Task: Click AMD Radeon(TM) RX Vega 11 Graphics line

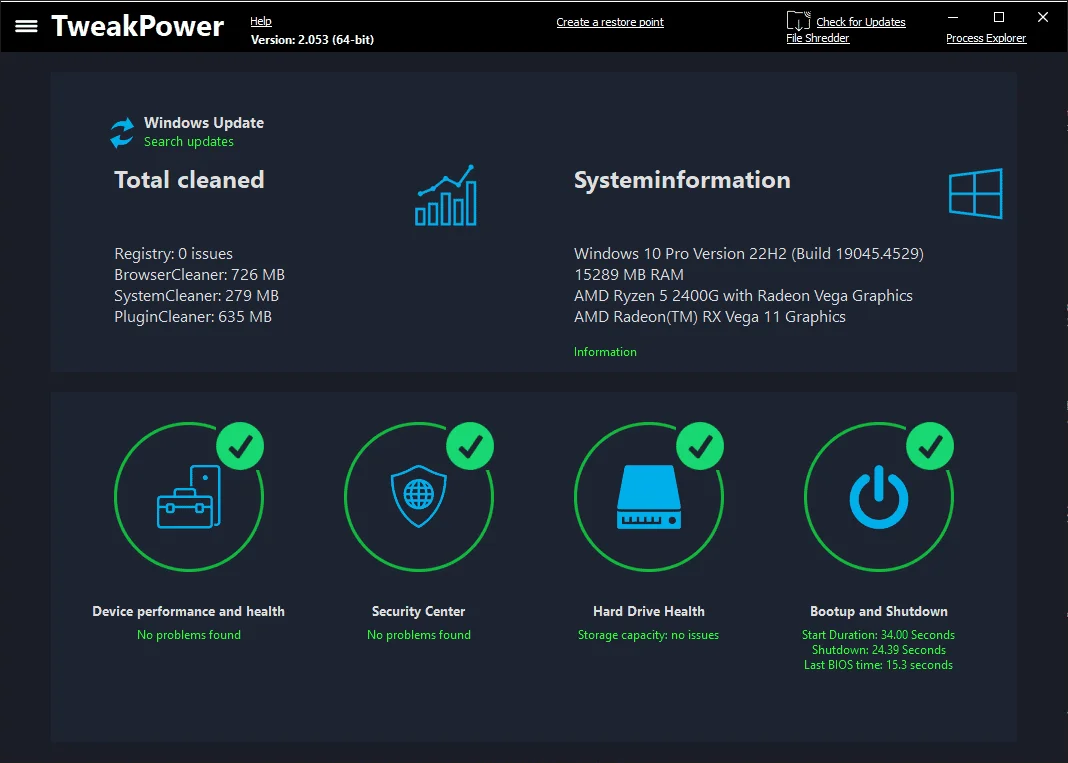Action: [x=710, y=317]
